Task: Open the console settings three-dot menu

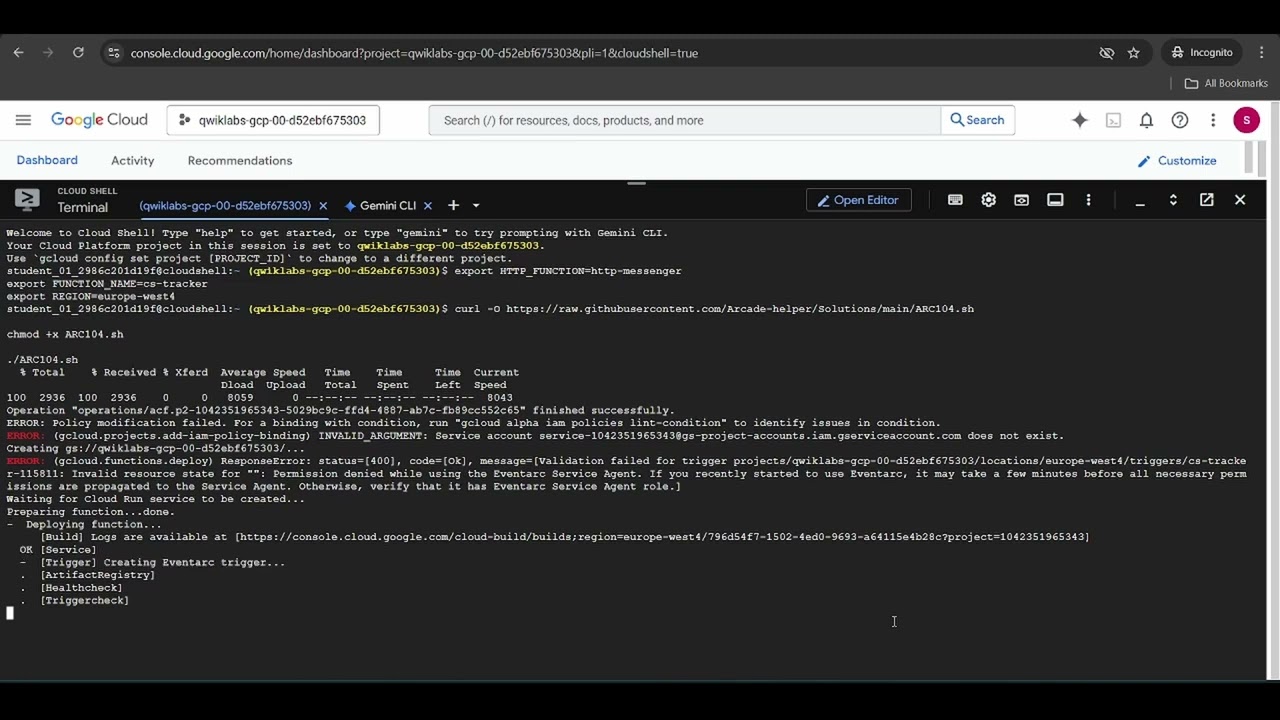Action: click(1213, 120)
